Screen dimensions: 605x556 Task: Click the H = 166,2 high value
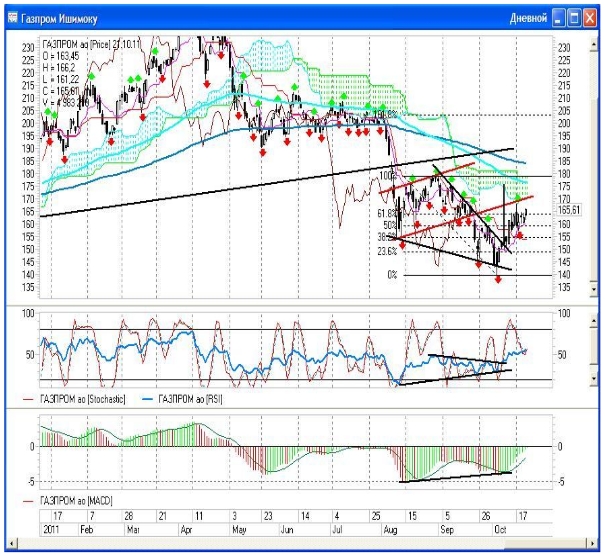point(59,68)
